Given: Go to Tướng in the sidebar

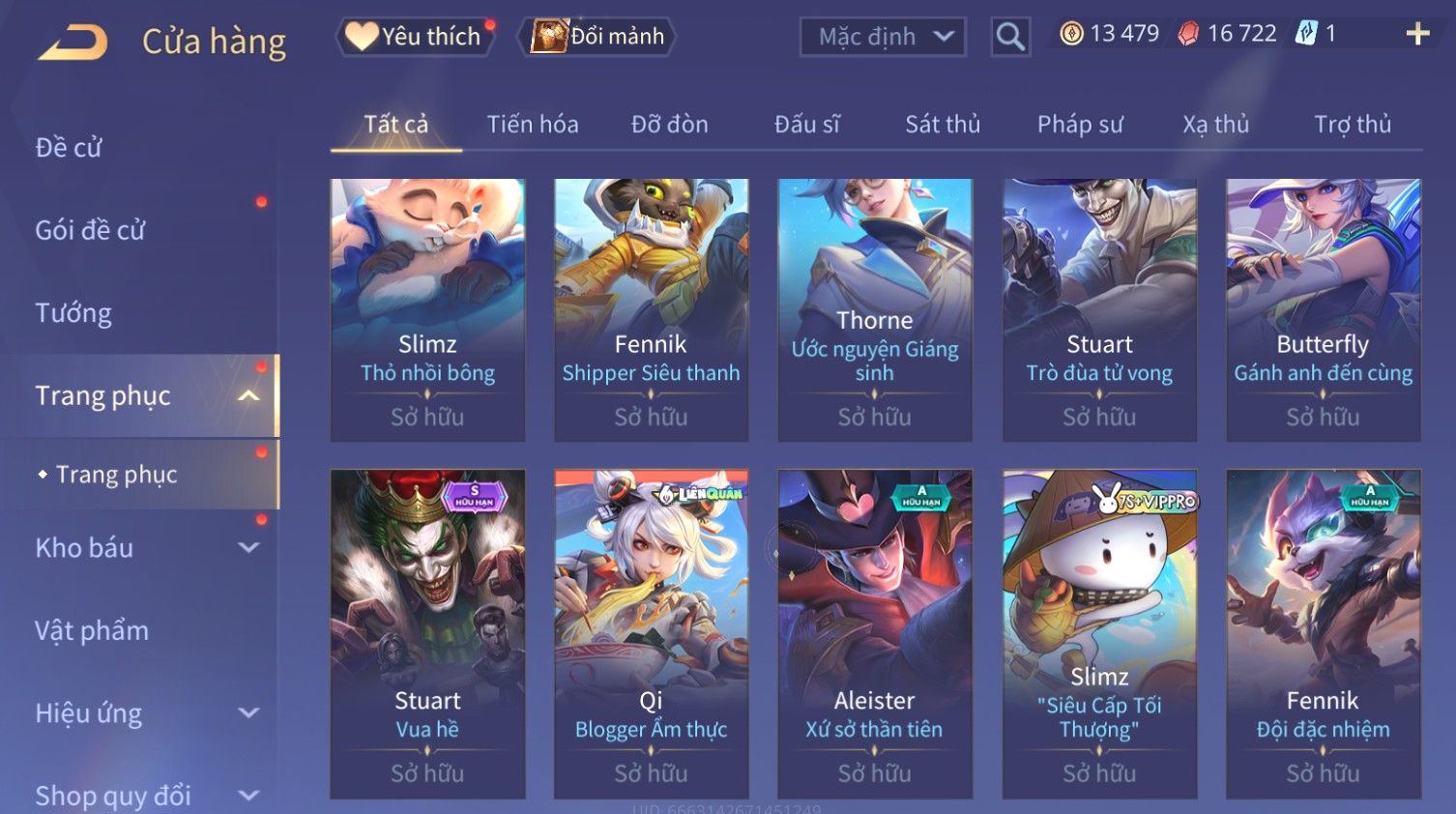Looking at the screenshot, I should 73,313.
